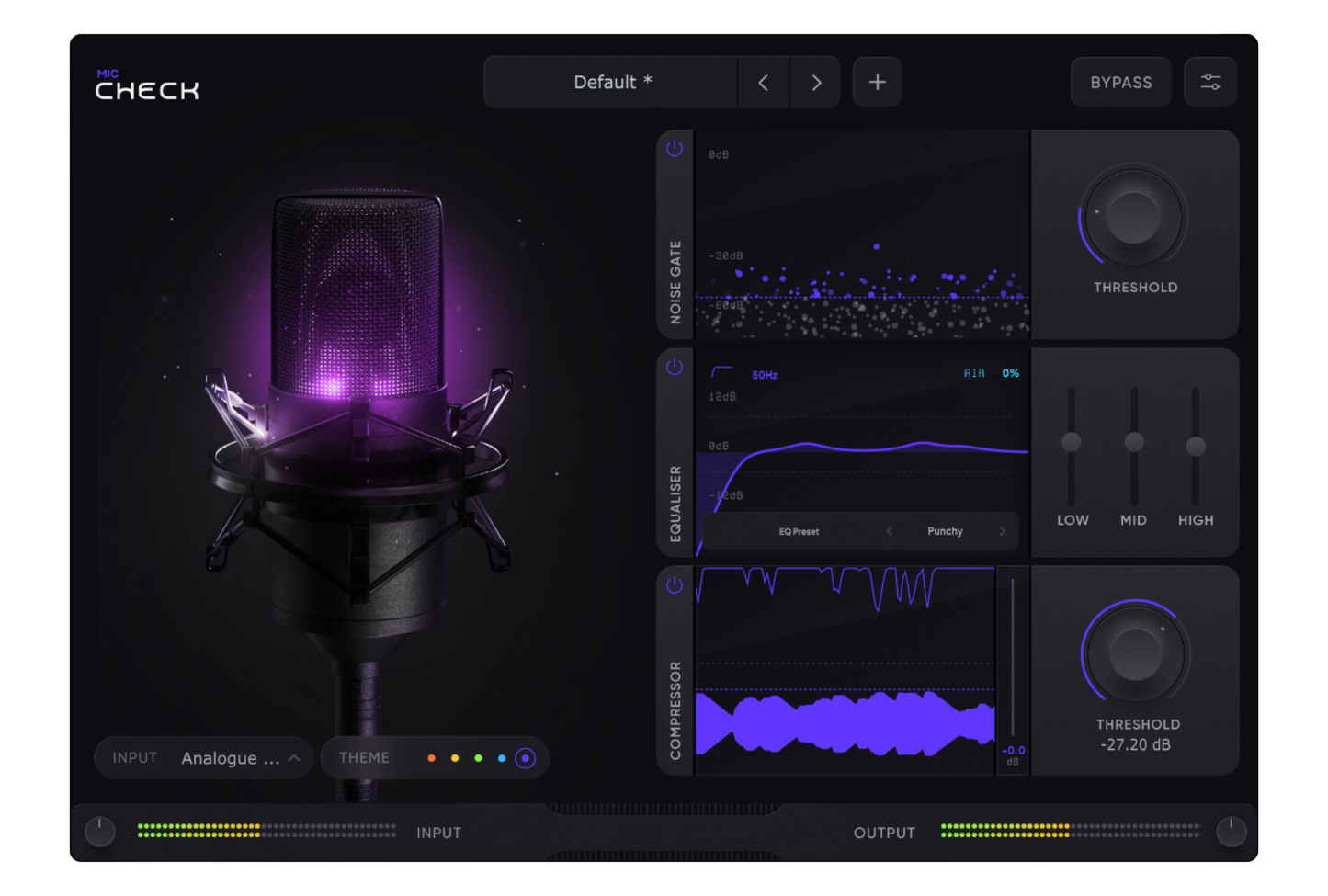Select the purple theme color dot
Viewport: 1328px width, 896px height.
(x=526, y=758)
